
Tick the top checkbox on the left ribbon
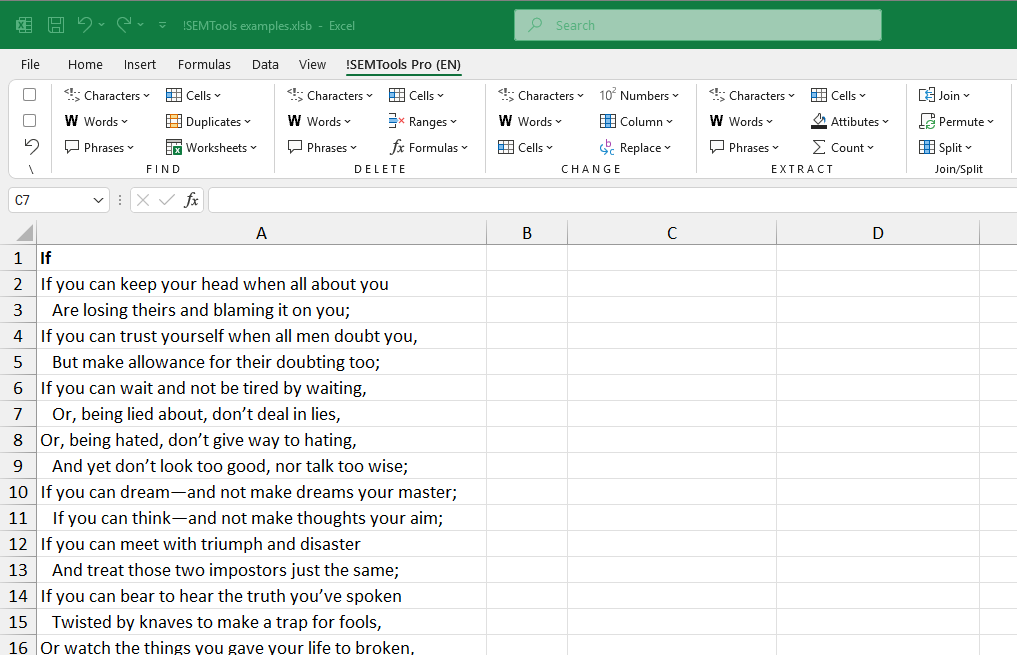pos(29,94)
